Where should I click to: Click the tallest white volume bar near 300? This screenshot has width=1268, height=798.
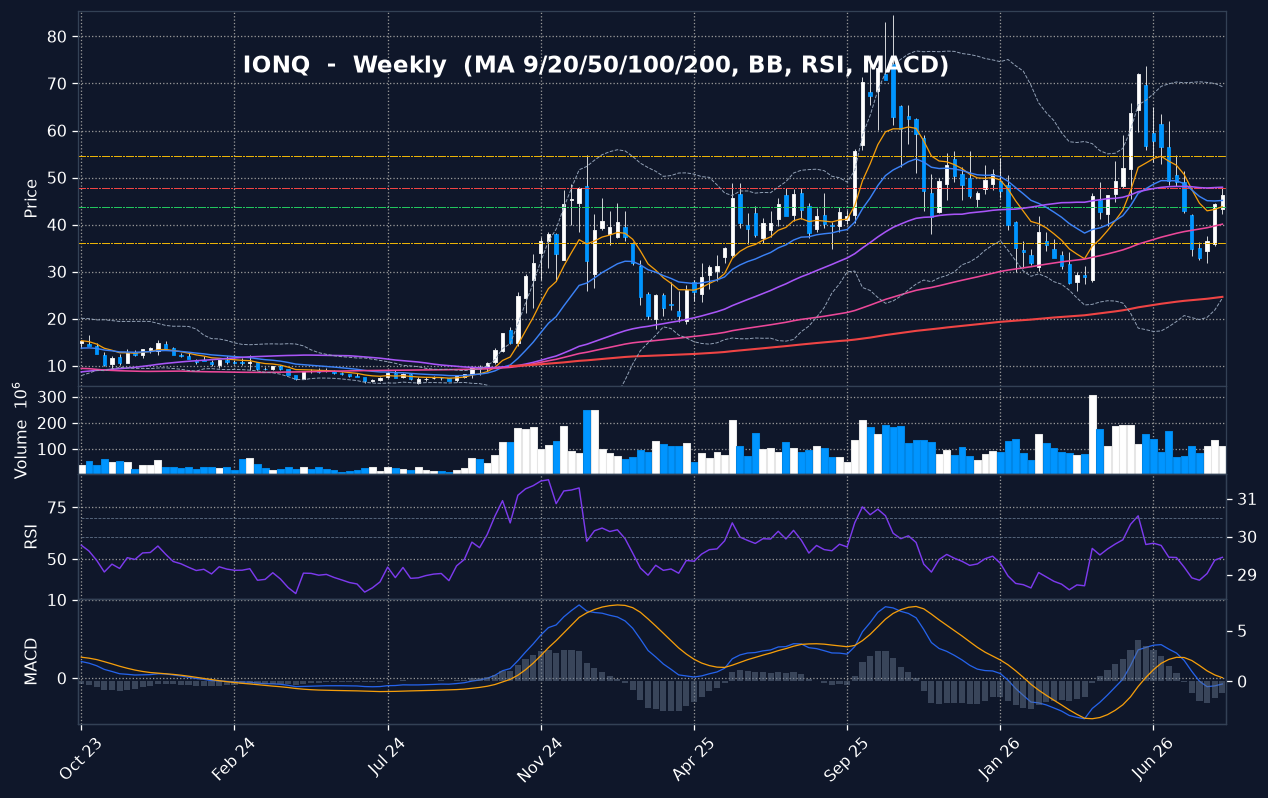click(1093, 434)
